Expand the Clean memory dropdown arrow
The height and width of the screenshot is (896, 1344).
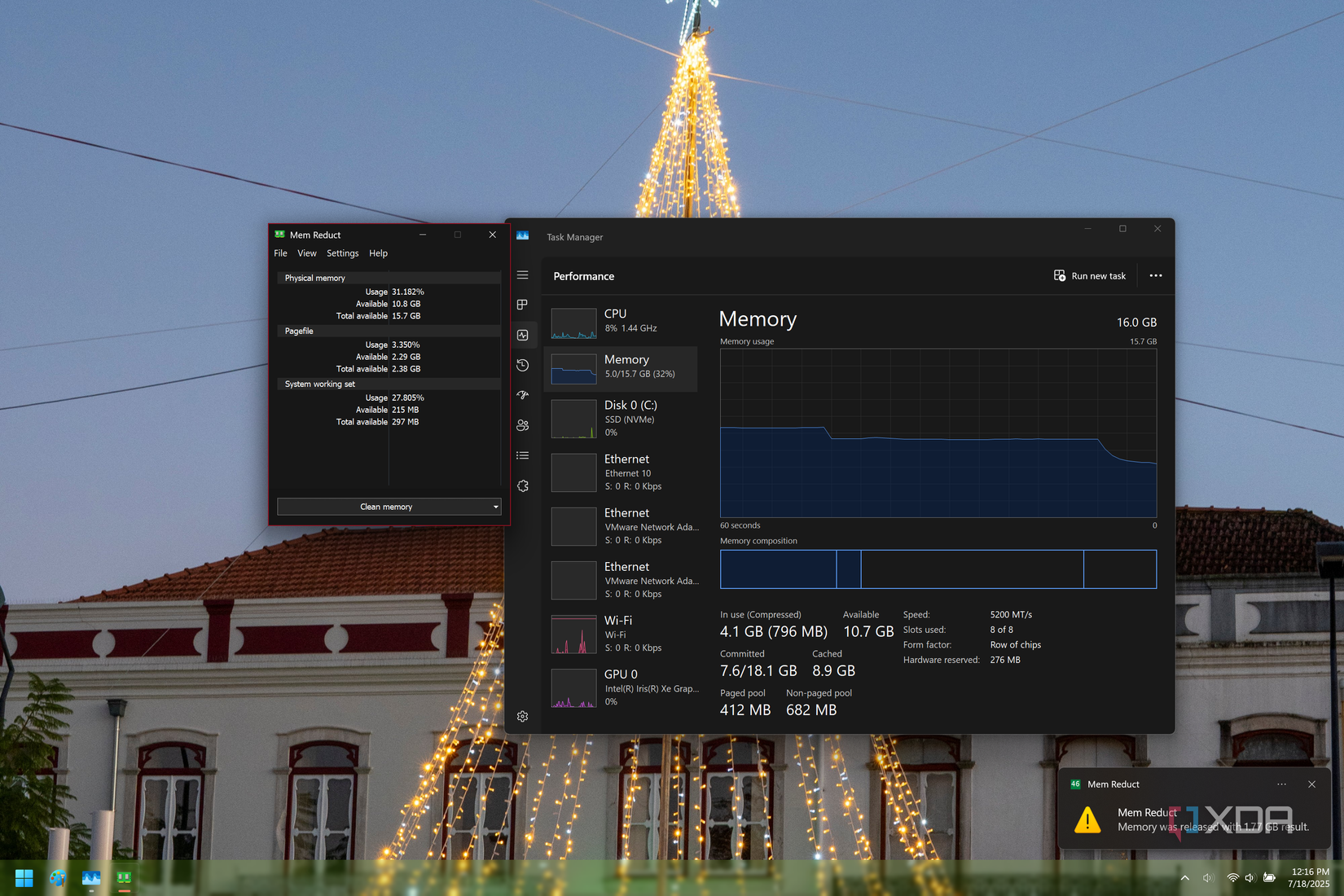(494, 506)
